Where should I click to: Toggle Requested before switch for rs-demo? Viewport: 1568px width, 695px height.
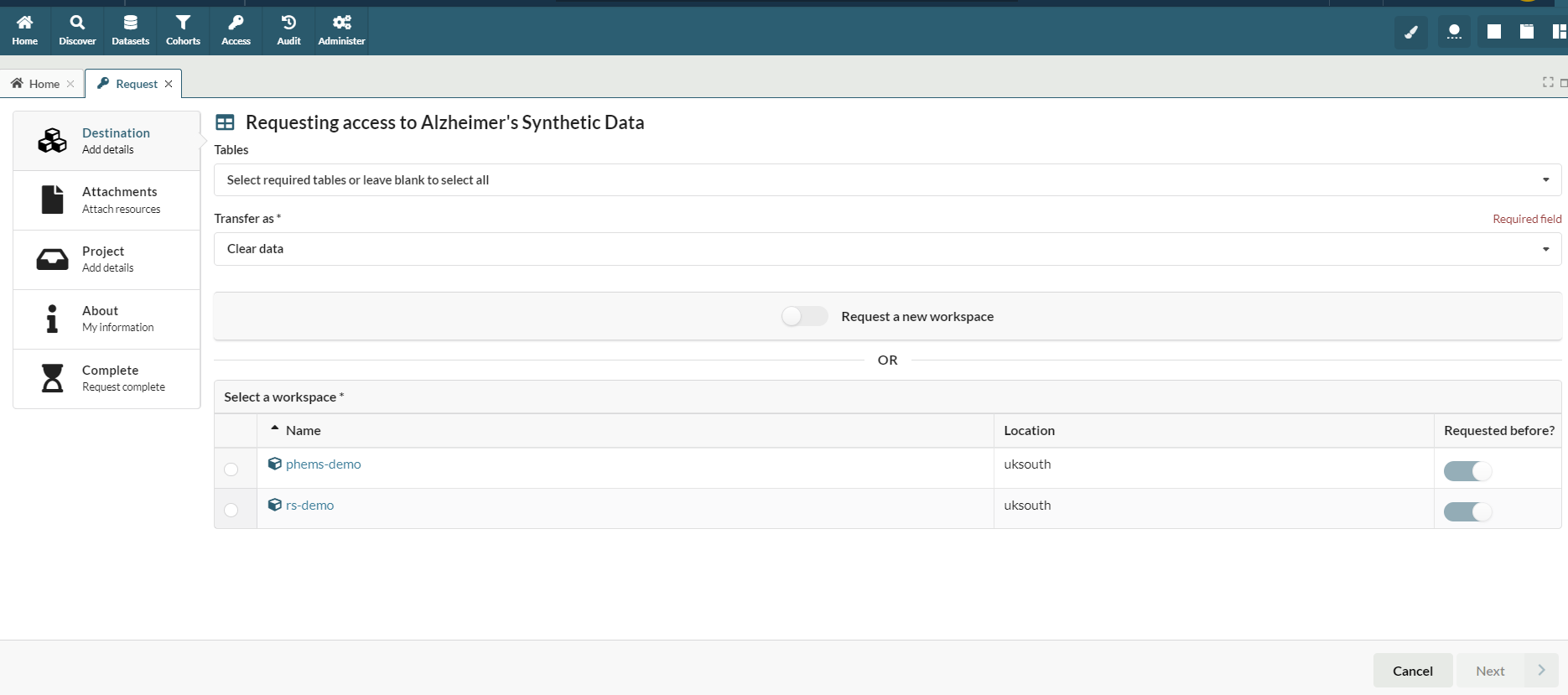coord(1467,511)
